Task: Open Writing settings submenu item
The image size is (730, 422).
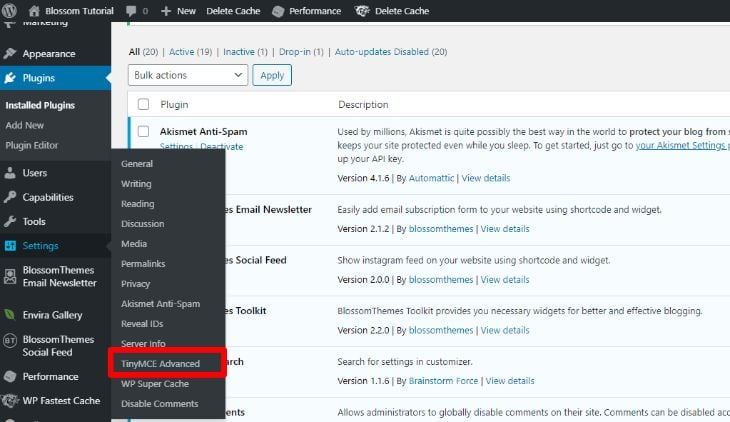Action: click(136, 184)
